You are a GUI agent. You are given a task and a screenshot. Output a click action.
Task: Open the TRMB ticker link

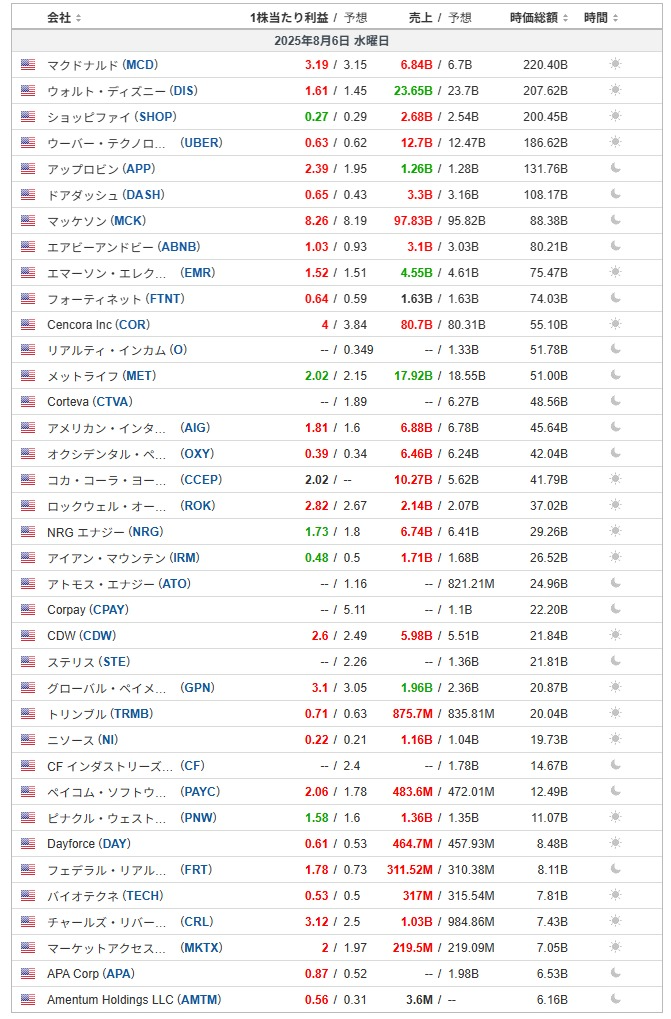pos(132,714)
